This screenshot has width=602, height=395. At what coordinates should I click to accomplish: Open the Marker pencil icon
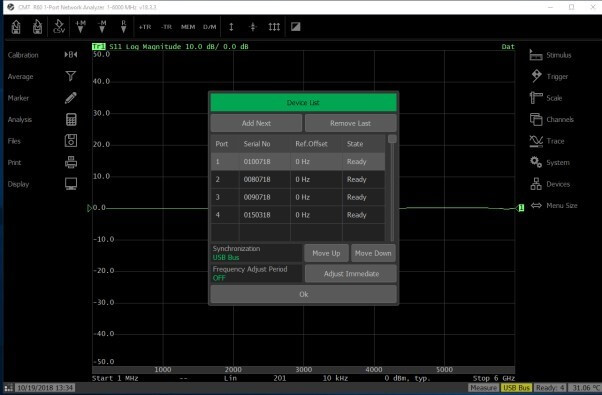[71, 98]
